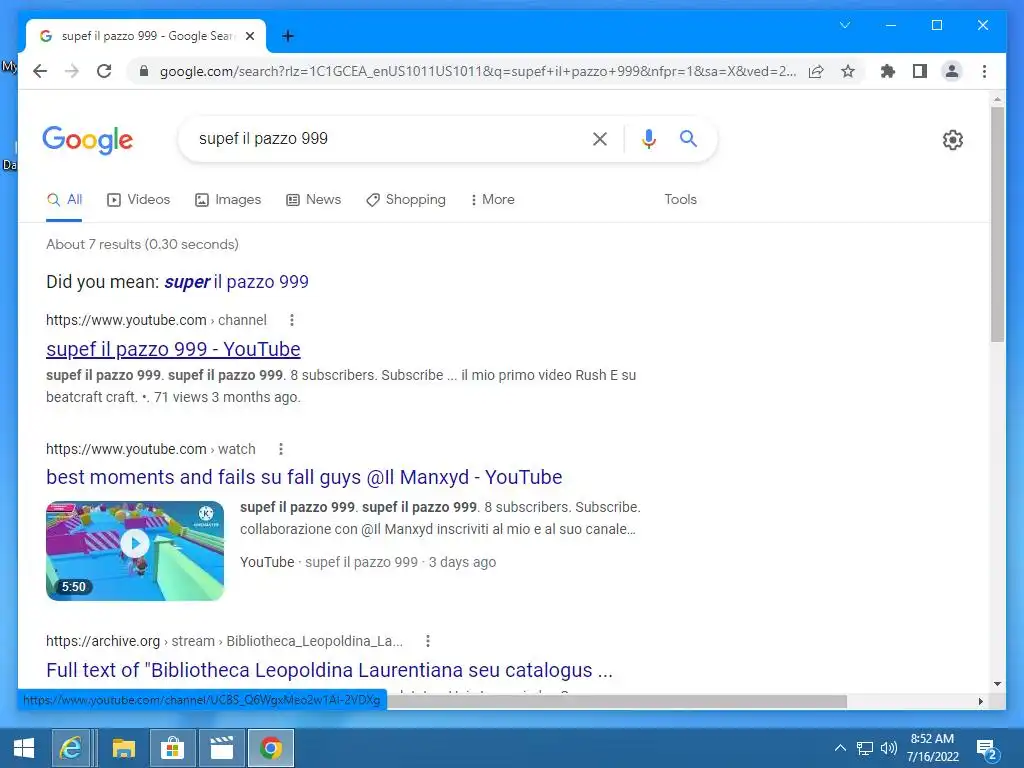
Task: Open Google quick settings gear
Action: [x=953, y=140]
